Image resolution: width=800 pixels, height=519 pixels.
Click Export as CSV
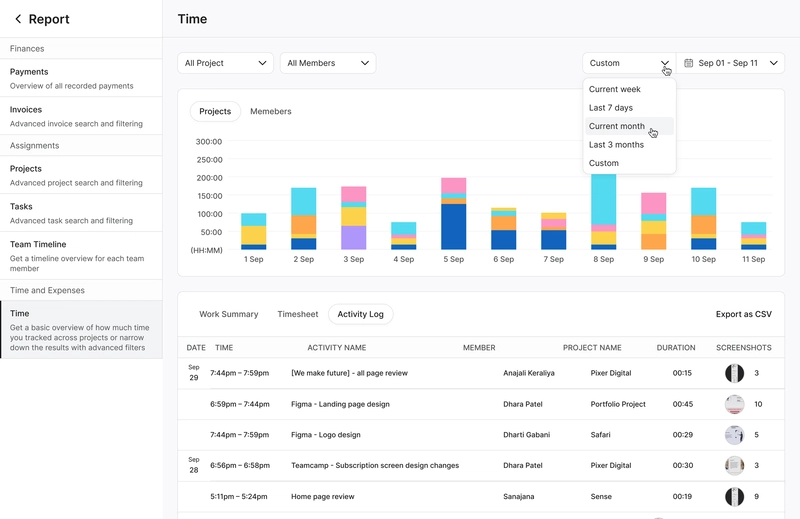[744, 314]
